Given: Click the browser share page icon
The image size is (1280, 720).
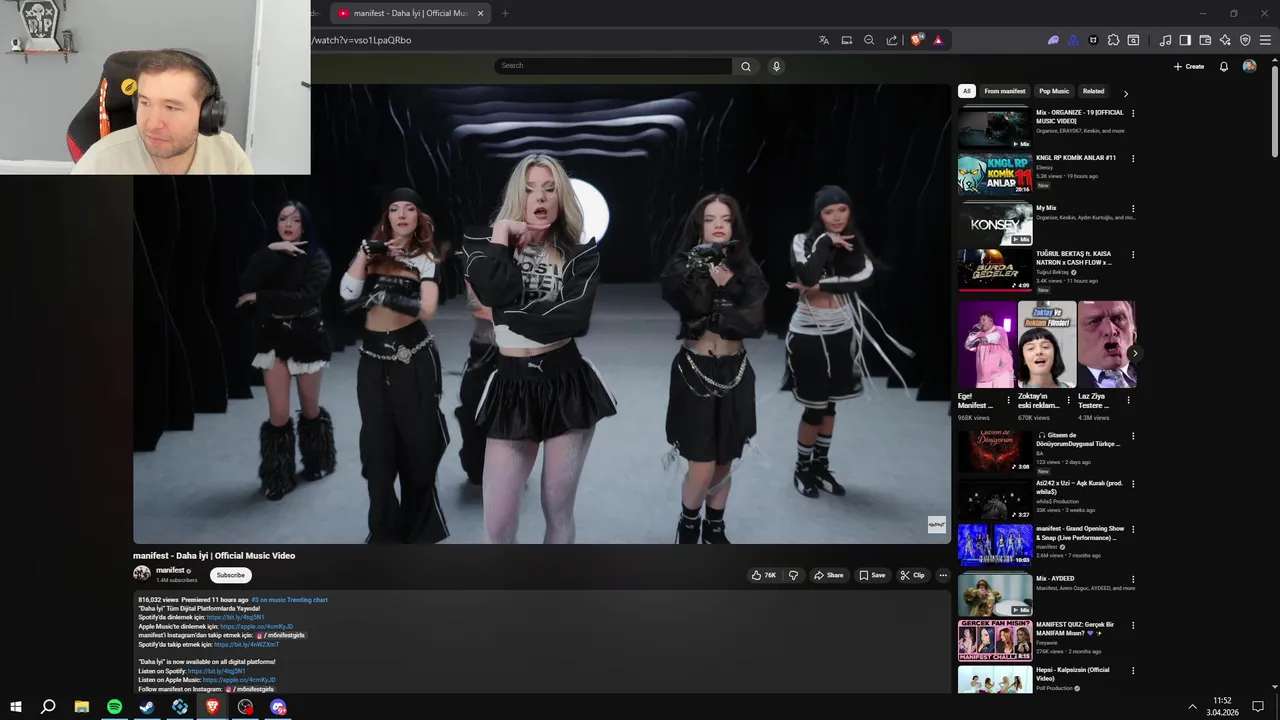Looking at the screenshot, I should tap(892, 40).
